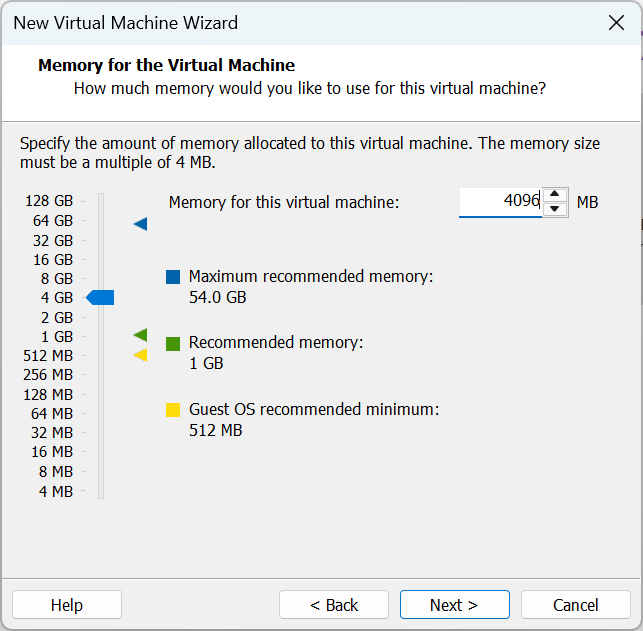Pick the 512 MB slider label
The height and width of the screenshot is (631, 643).
coord(48,355)
